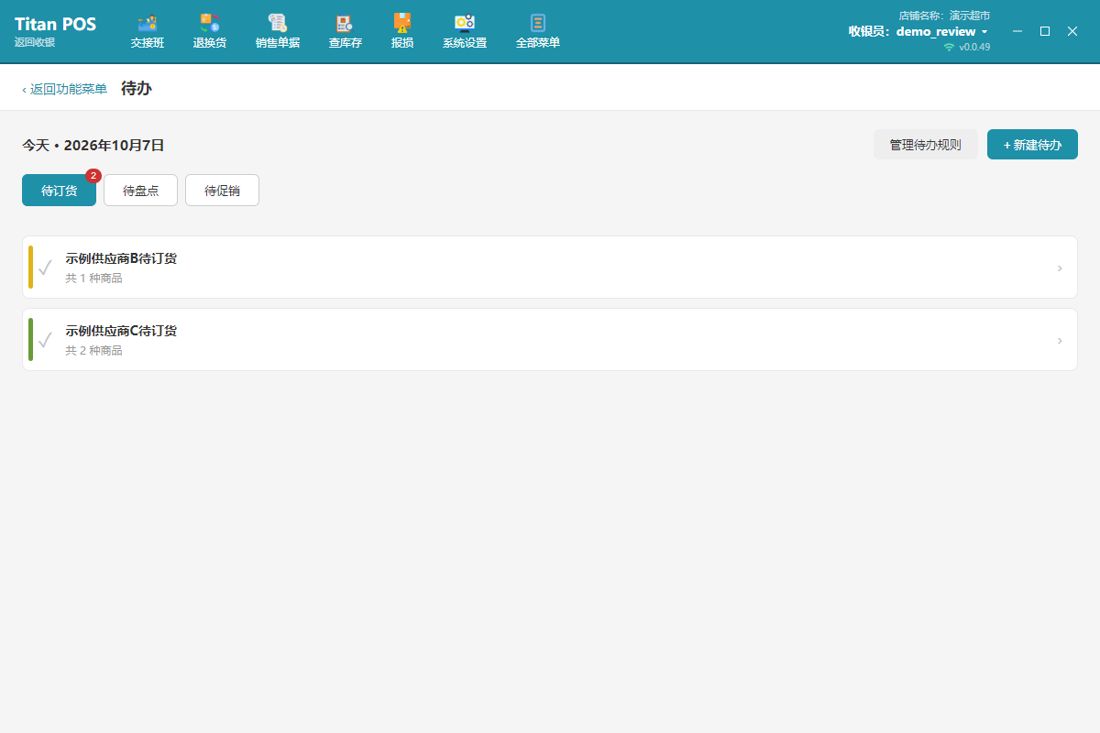Expand the demo_review cashier dropdown
This screenshot has width=1100, height=733.
tap(985, 32)
